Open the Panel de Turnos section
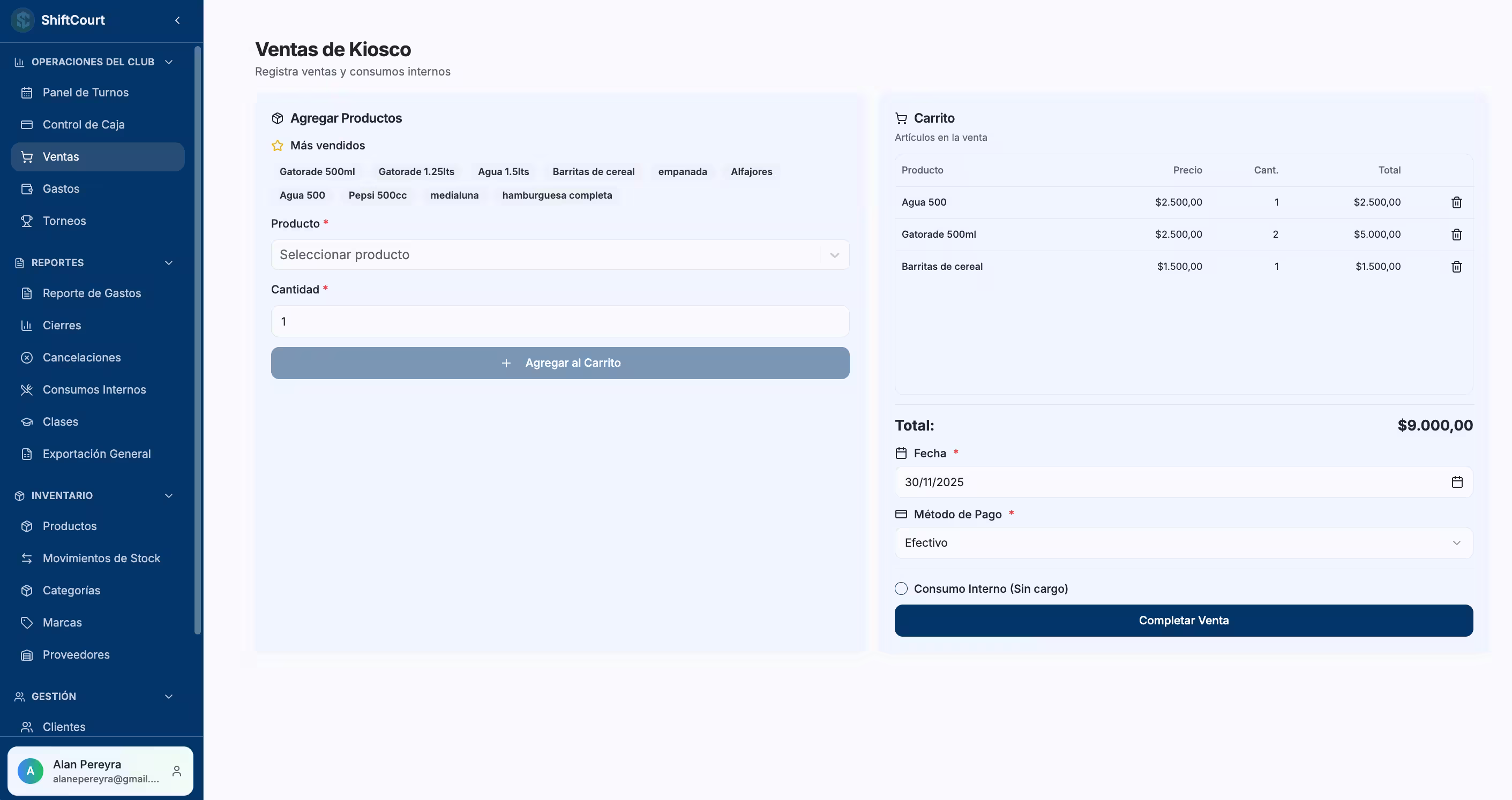Image resolution: width=1512 pixels, height=800 pixels. [x=86, y=92]
